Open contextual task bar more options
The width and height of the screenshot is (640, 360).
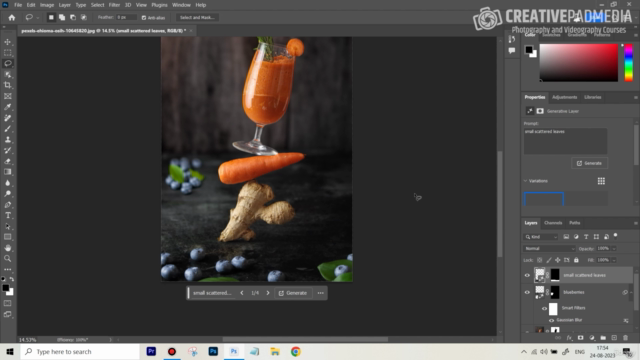tap(320, 293)
